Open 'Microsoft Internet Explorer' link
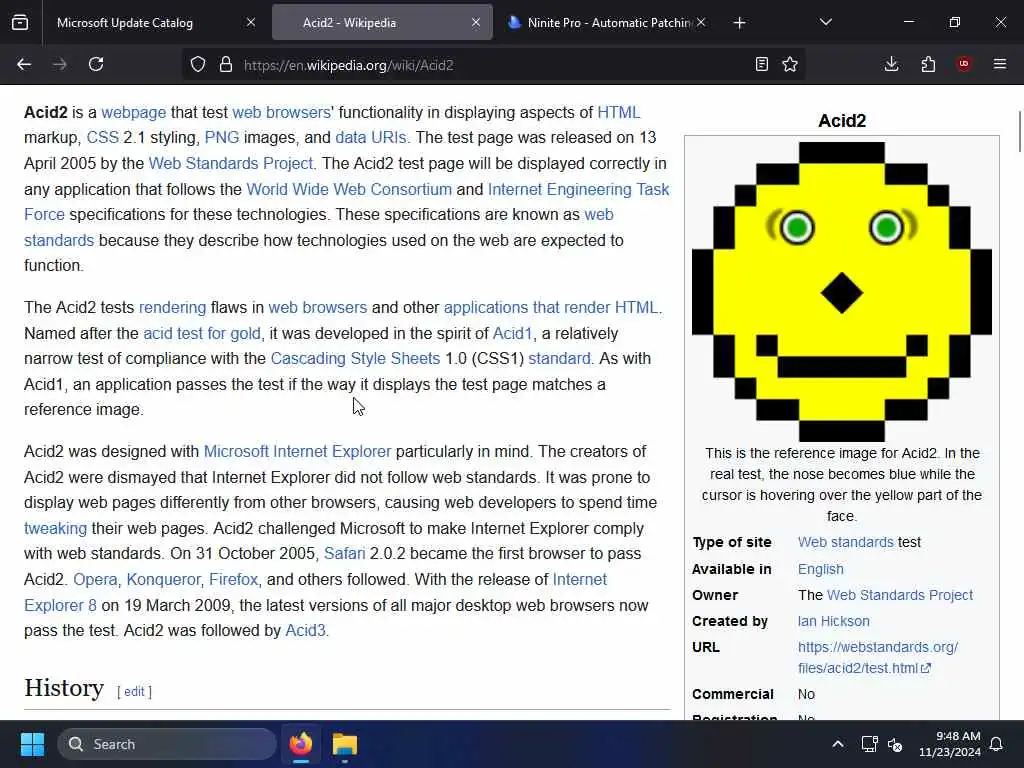Screen dimensions: 1024x768 tap(297, 452)
